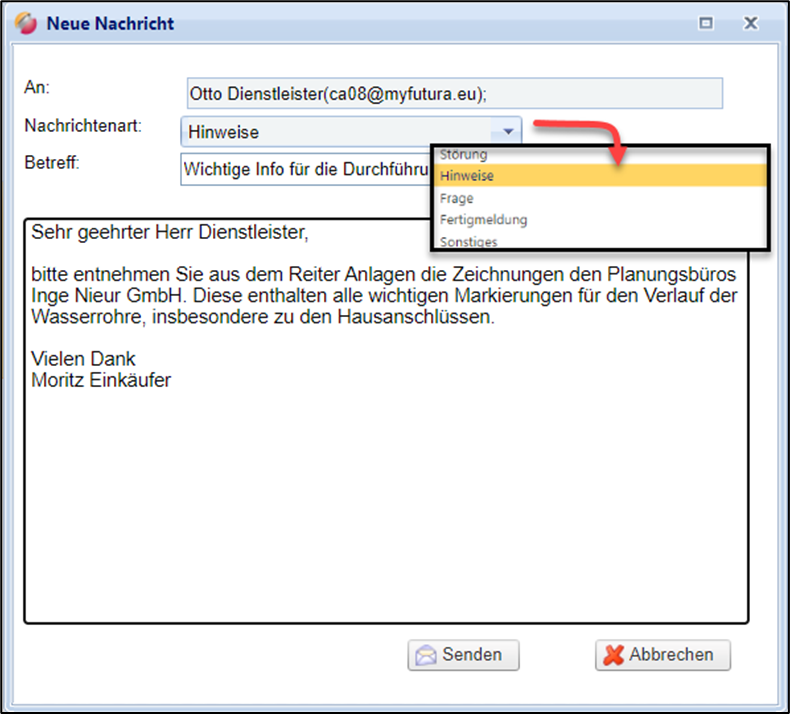This screenshot has width=790, height=714.
Task: Open the Nachrichtenart dropdown arrow
Action: [508, 132]
